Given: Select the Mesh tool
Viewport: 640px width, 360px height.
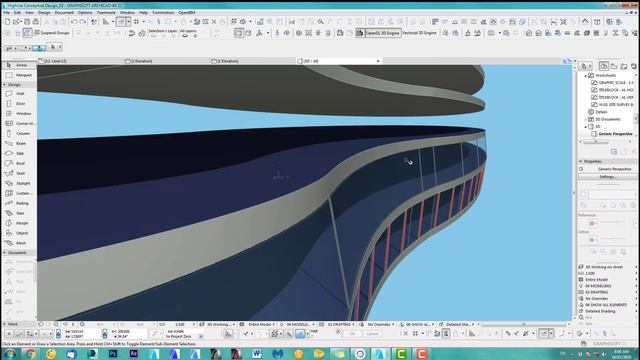Looking at the screenshot, I should [19, 243].
